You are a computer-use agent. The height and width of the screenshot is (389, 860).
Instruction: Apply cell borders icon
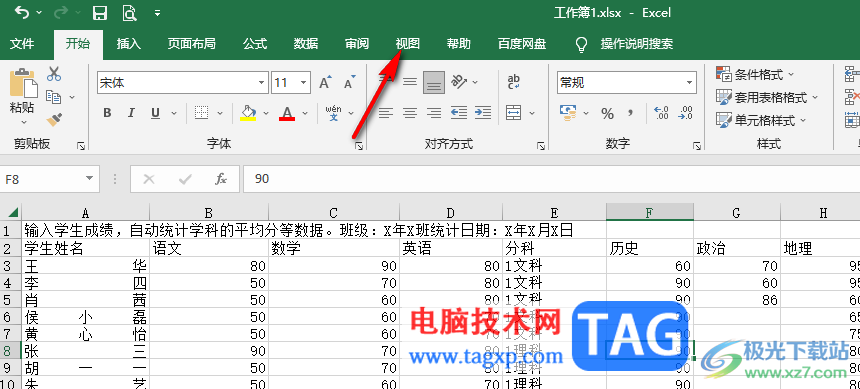[202, 113]
